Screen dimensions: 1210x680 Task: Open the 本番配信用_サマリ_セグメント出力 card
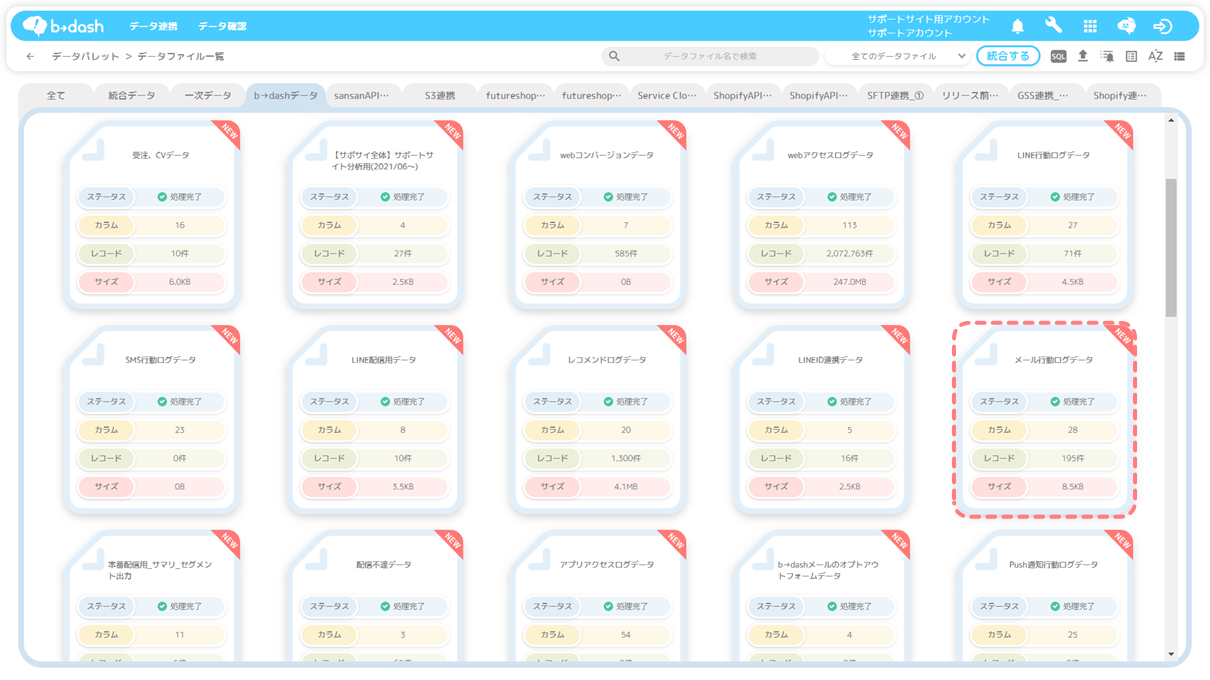coord(152,596)
